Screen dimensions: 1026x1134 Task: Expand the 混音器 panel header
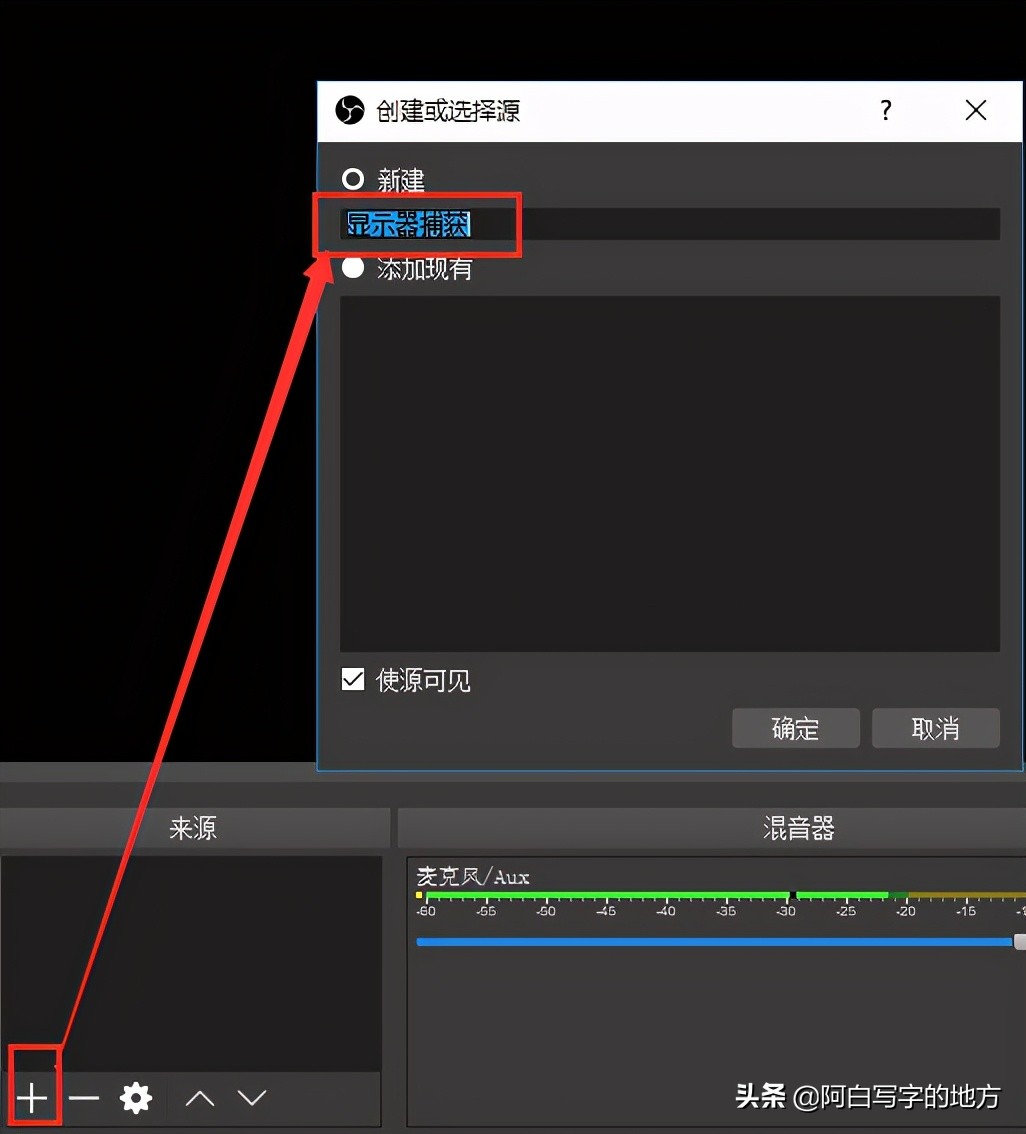pos(797,828)
